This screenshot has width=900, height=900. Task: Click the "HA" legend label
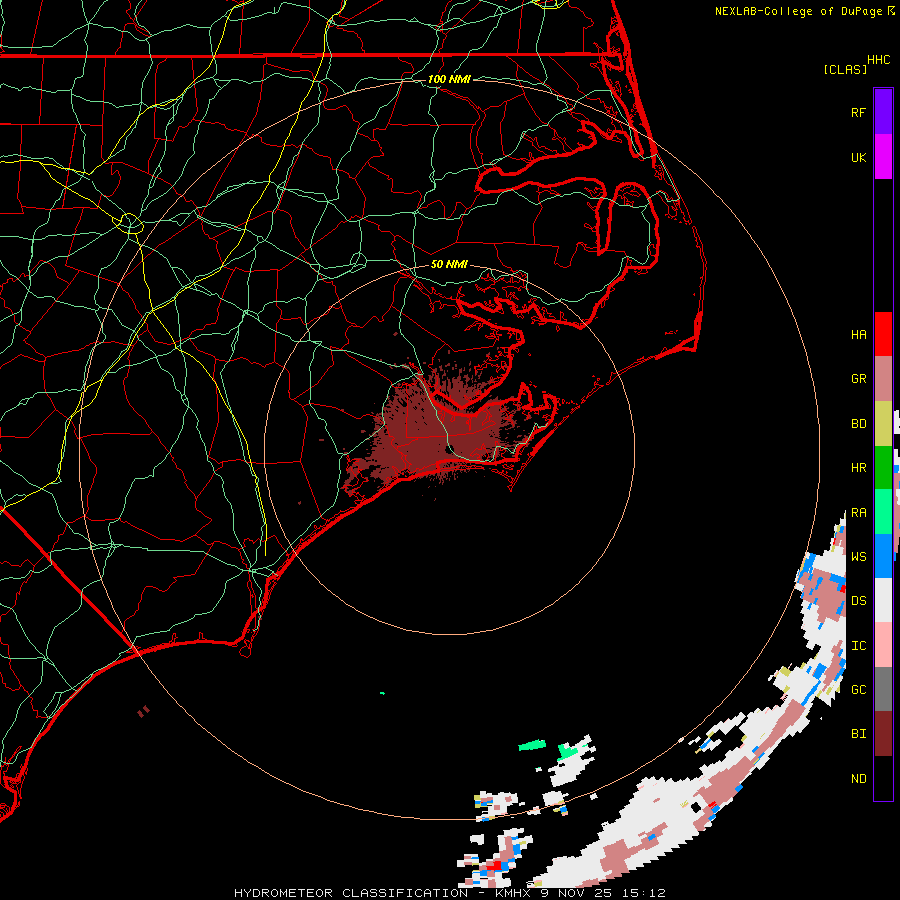pyautogui.click(x=858, y=335)
